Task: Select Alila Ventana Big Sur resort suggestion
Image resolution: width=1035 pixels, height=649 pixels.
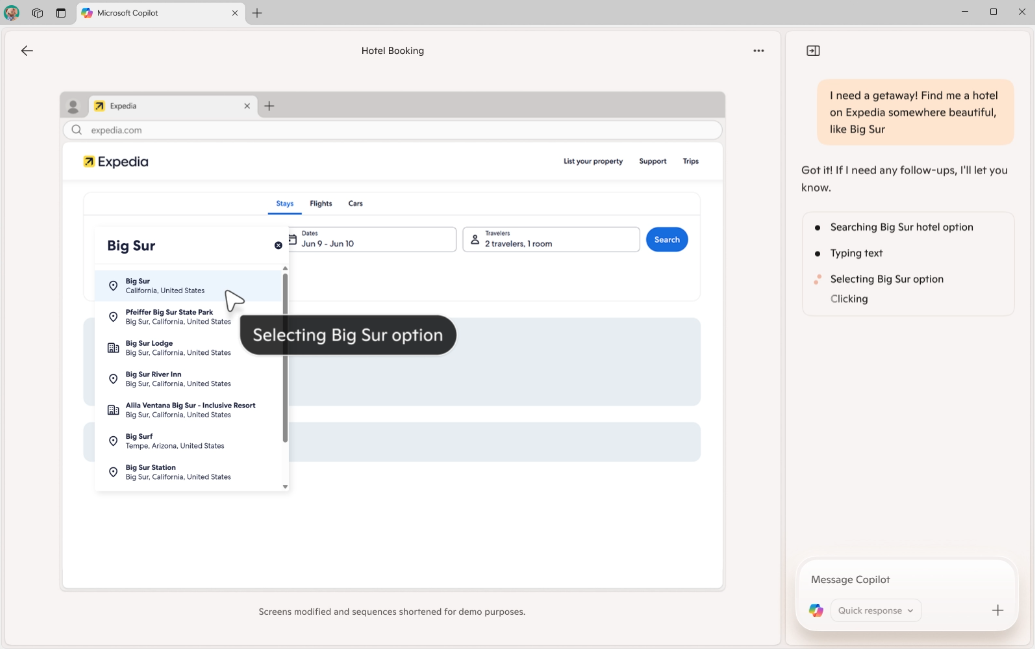Action: pyautogui.click(x=188, y=410)
